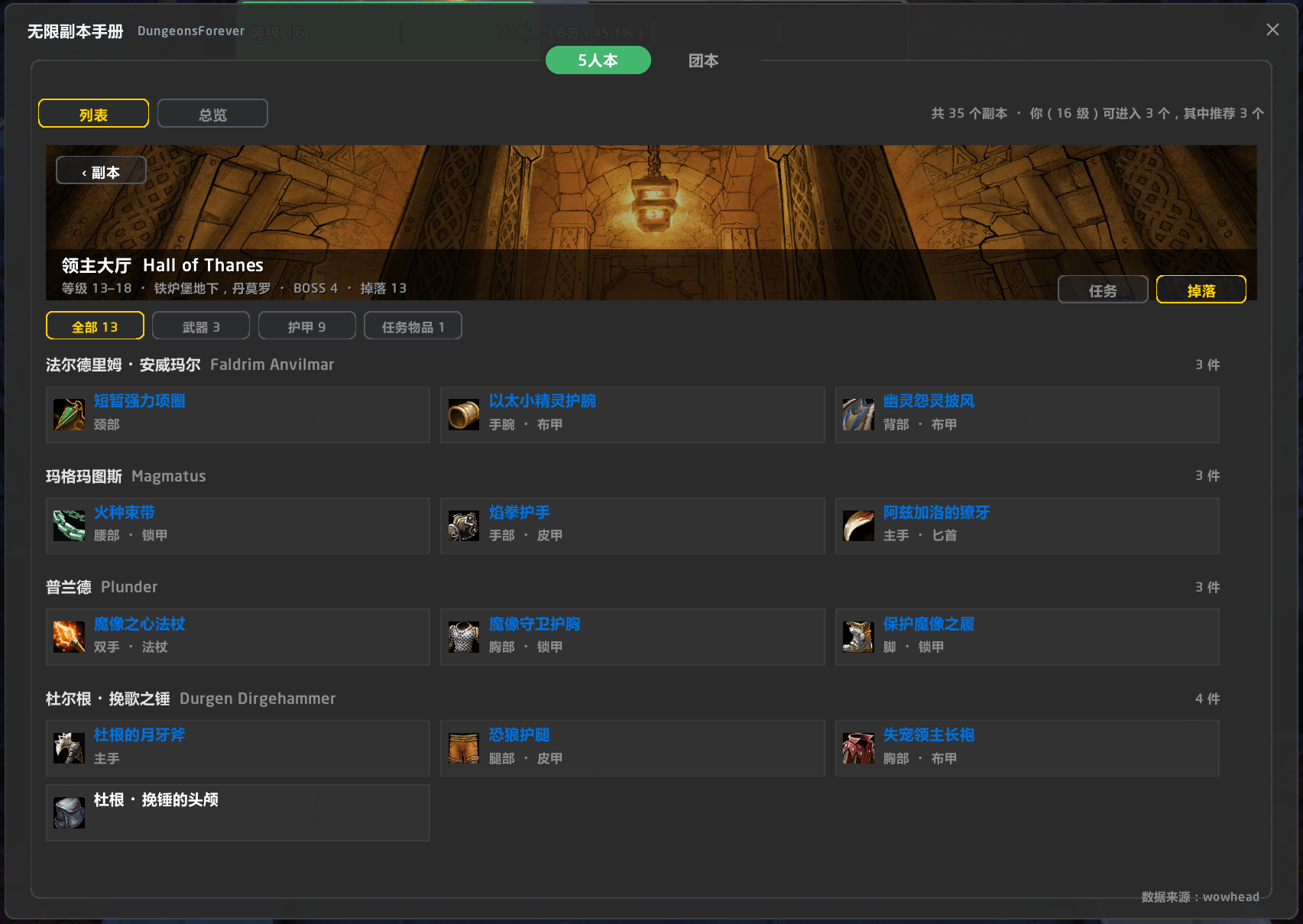Open the 任务 quests section

tap(1103, 290)
